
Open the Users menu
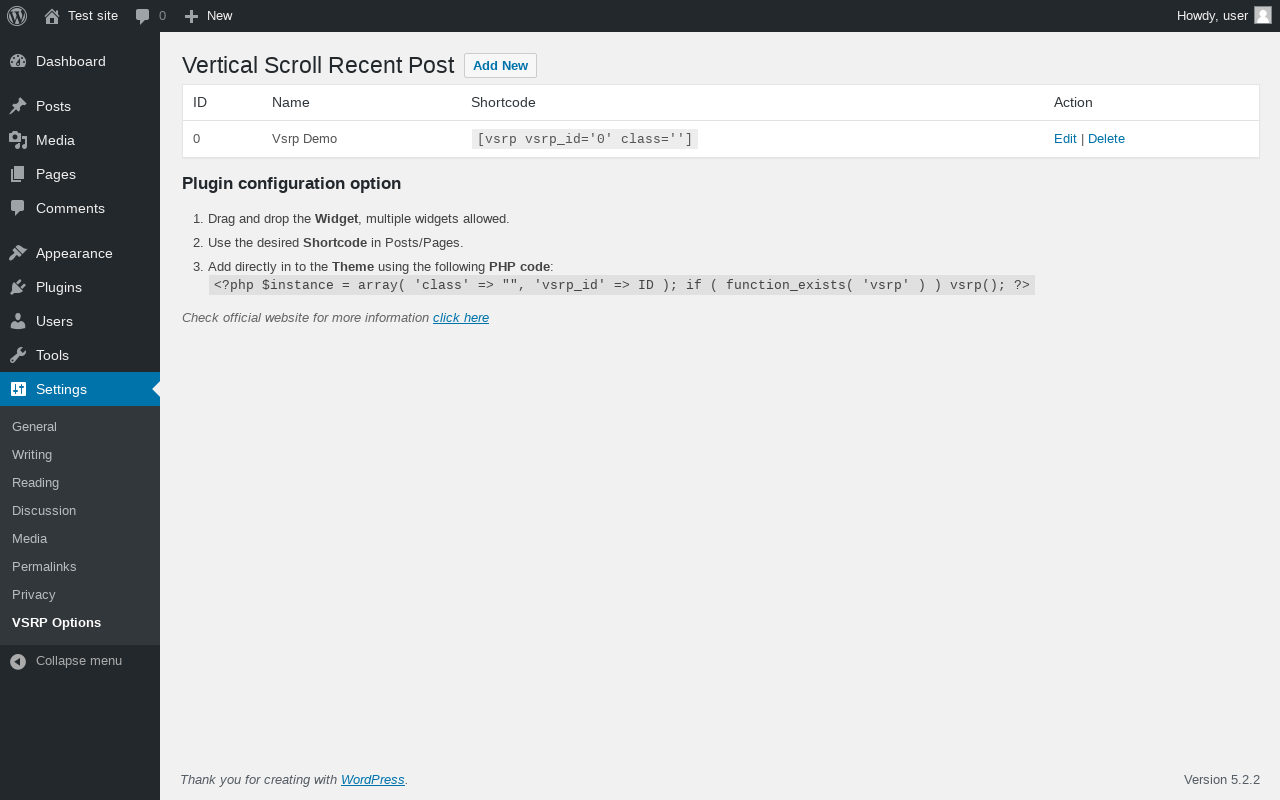tap(54, 321)
